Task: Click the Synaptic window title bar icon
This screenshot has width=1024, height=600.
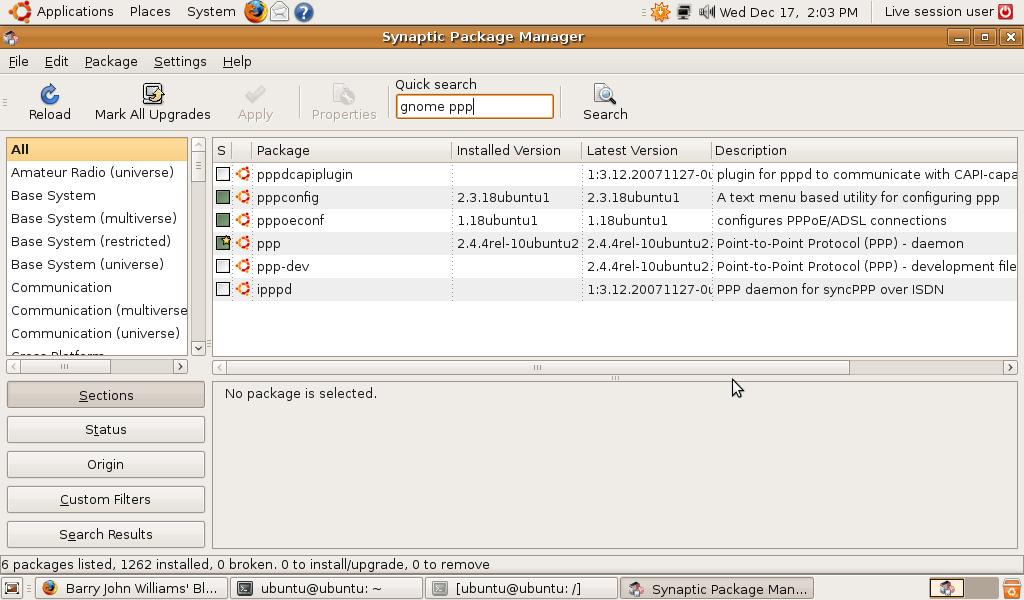Action: pos(10,37)
